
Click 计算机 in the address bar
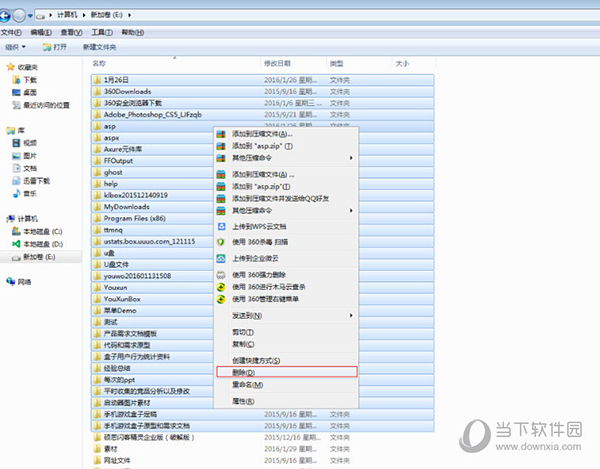coord(67,15)
